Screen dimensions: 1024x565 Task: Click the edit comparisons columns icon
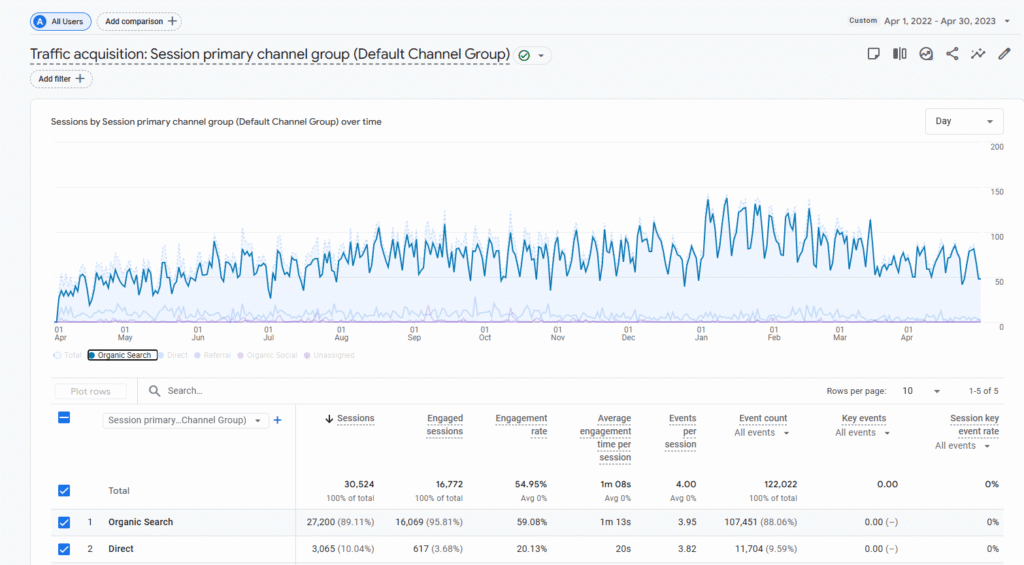tap(899, 54)
